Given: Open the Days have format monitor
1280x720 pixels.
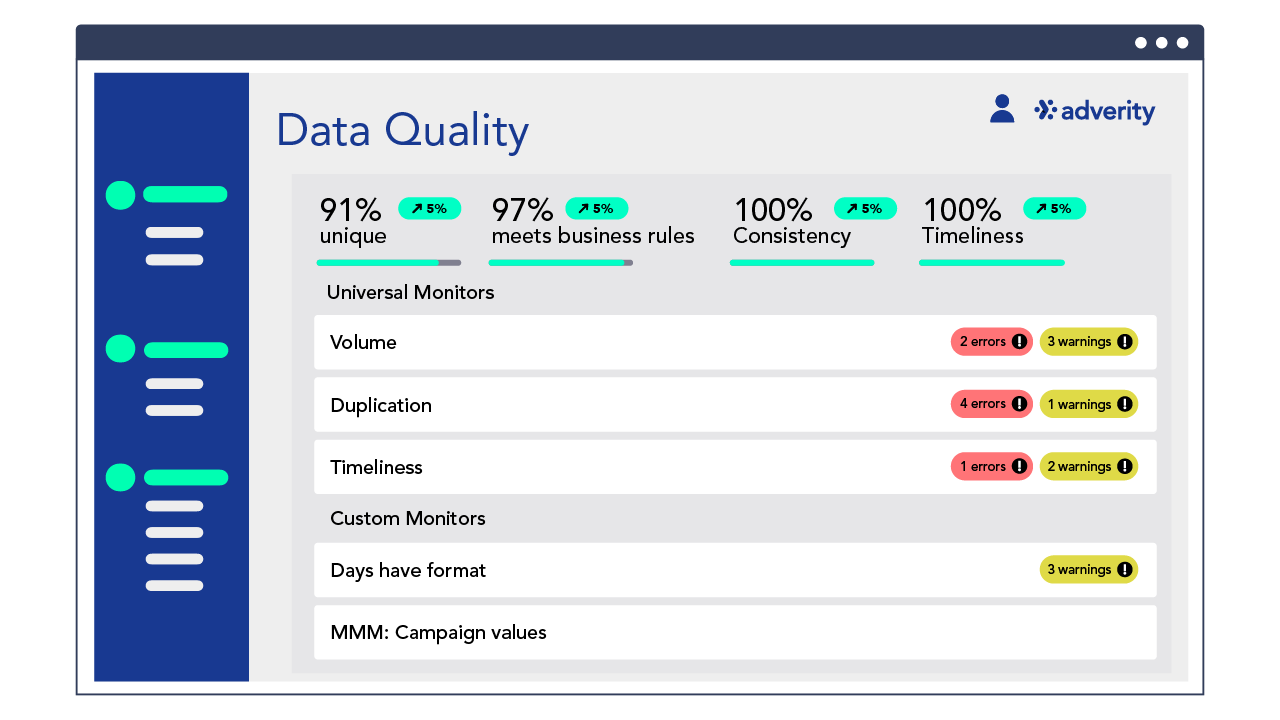Looking at the screenshot, I should click(735, 570).
